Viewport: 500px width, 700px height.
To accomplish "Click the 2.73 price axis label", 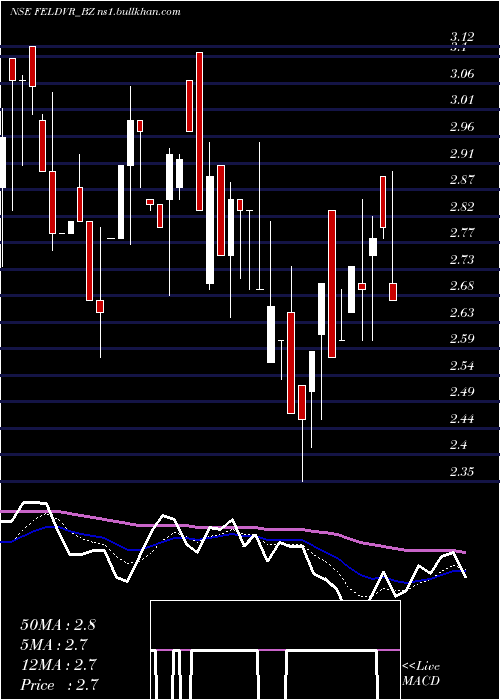I will pyautogui.click(x=462, y=259).
